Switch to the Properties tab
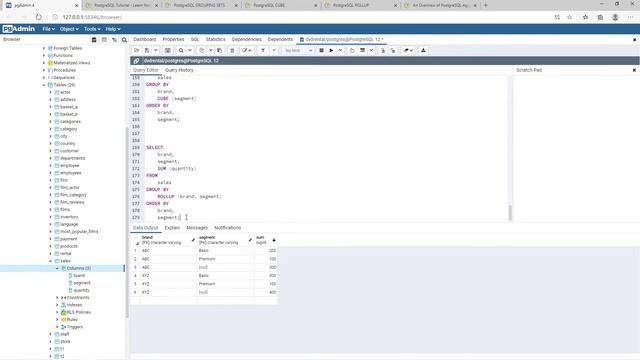Viewport: 640px width, 360px height. (x=173, y=39)
